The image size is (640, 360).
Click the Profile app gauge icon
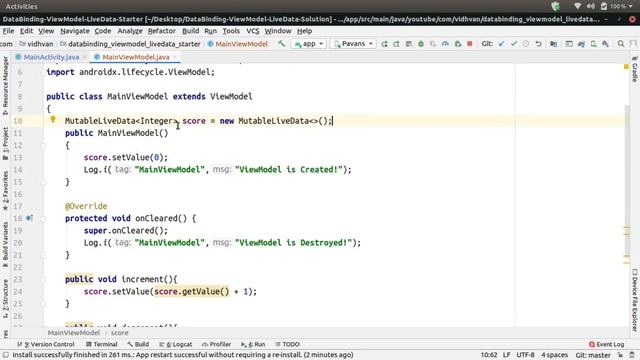445,44
